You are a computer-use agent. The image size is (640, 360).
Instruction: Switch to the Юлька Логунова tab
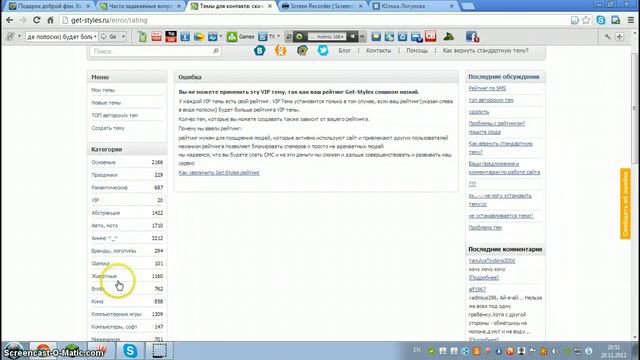pos(413,6)
